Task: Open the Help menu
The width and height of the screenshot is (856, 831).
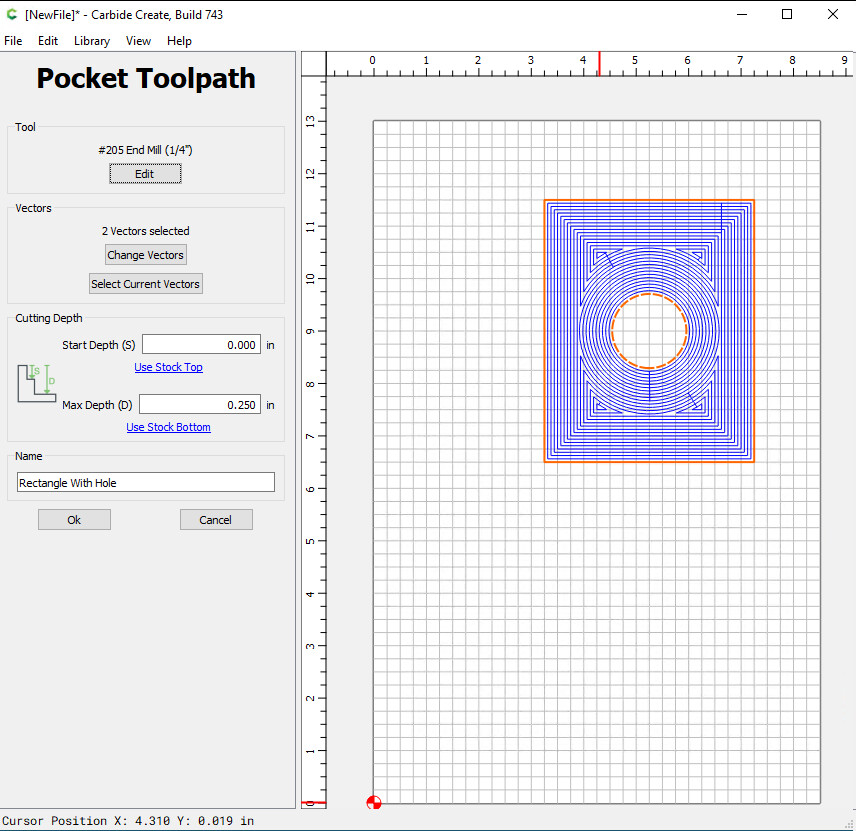Action: pos(180,41)
